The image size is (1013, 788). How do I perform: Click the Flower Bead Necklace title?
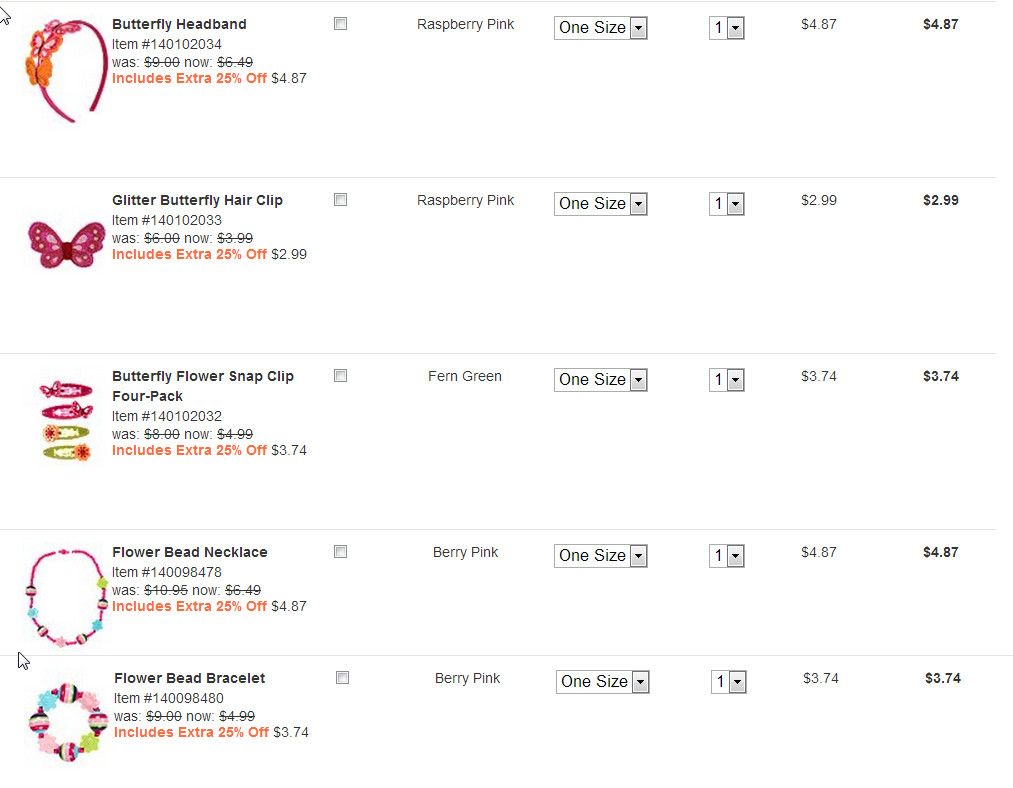pos(189,552)
